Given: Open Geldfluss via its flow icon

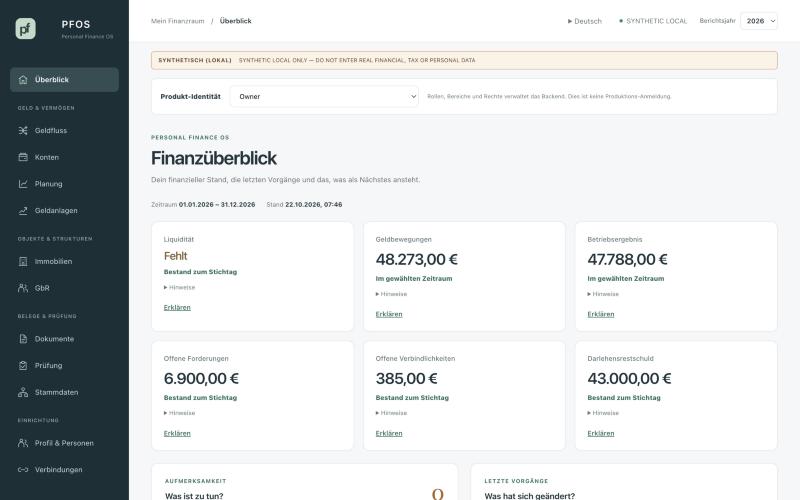Looking at the screenshot, I should pyautogui.click(x=23, y=131).
